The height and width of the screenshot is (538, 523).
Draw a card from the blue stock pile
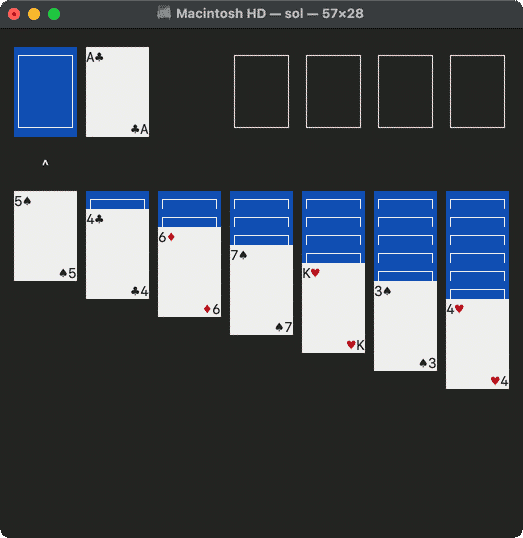[45, 92]
